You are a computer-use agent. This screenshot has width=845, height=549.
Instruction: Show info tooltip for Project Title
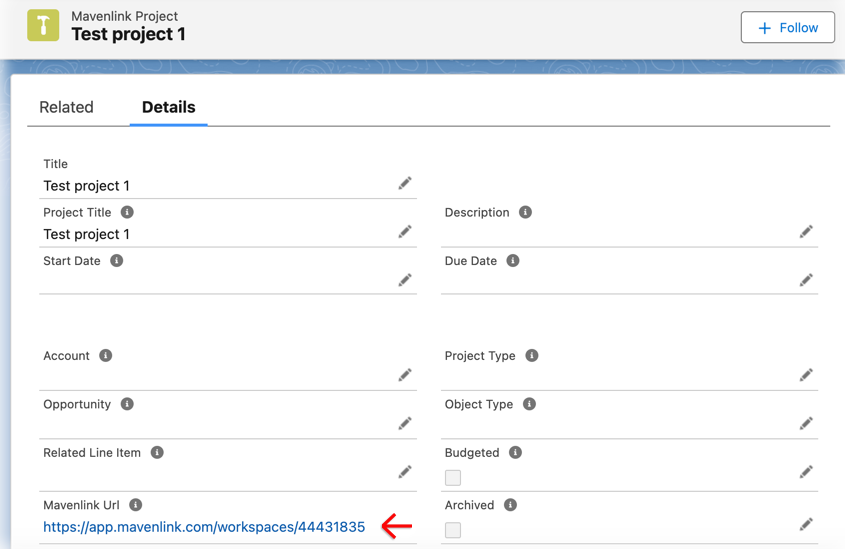pyautogui.click(x=127, y=212)
